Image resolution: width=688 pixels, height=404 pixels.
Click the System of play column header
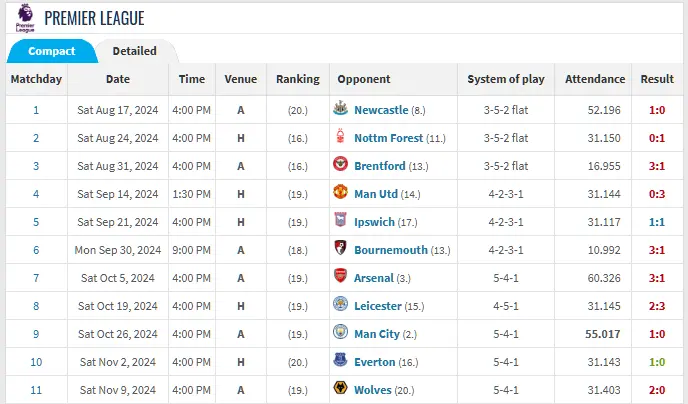click(506, 79)
